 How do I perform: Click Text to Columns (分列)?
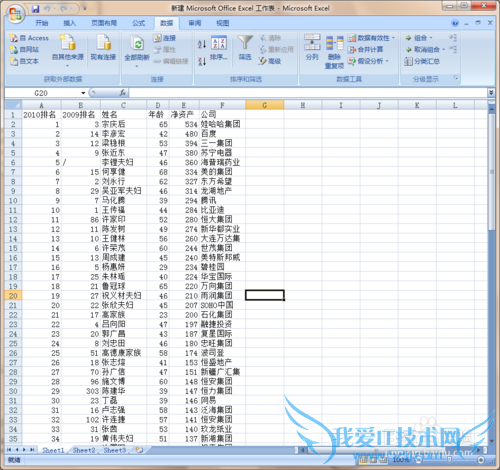(312, 47)
